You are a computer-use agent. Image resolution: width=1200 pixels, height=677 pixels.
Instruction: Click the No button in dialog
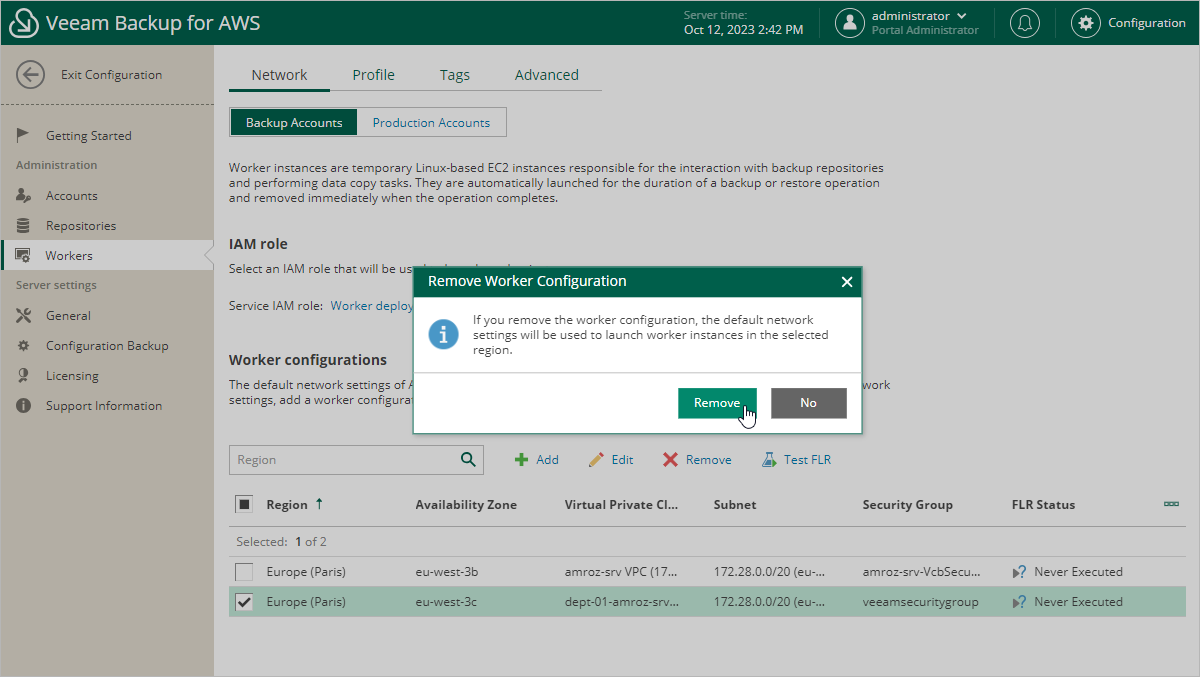point(808,403)
